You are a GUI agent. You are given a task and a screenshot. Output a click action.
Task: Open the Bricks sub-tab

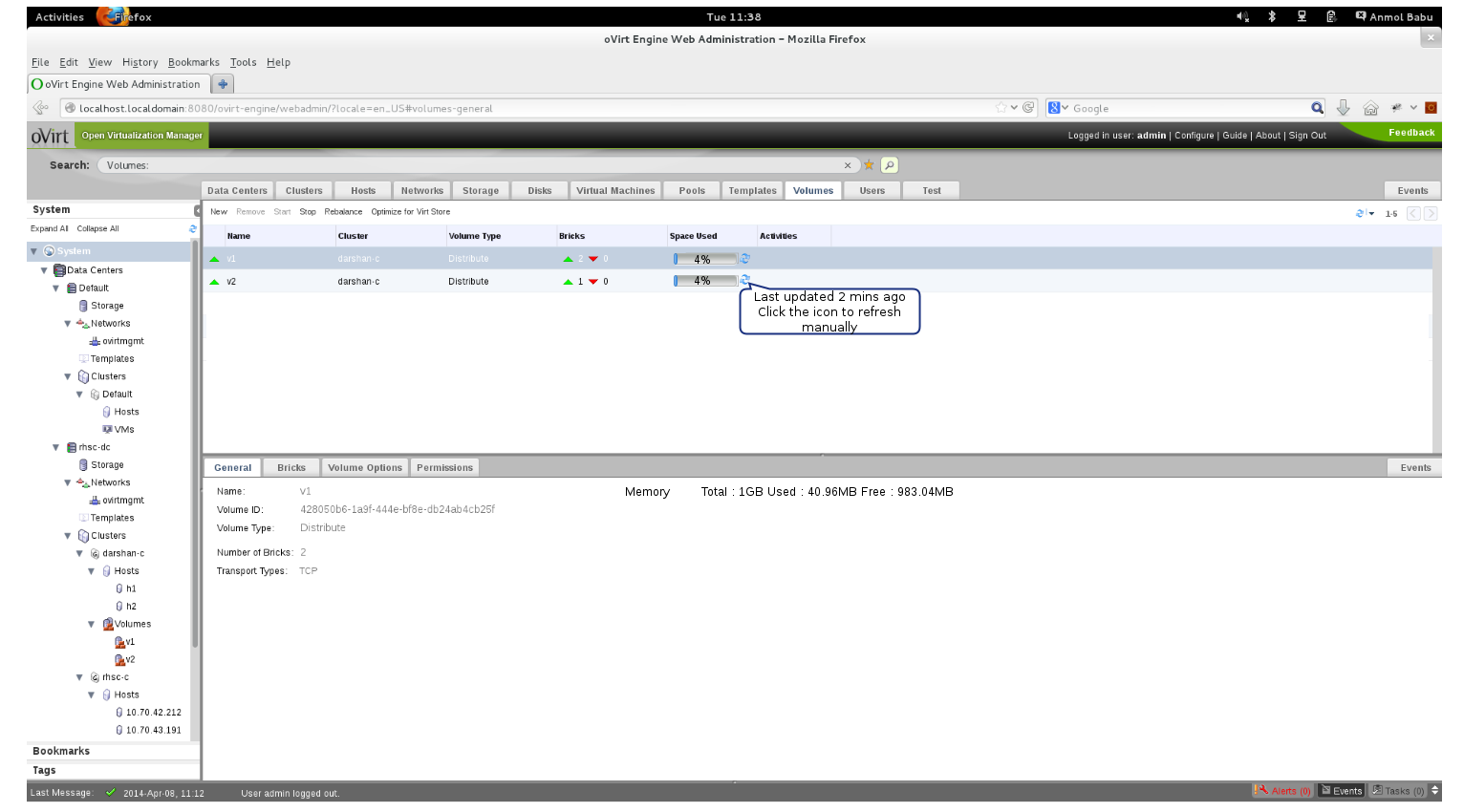pyautogui.click(x=291, y=468)
